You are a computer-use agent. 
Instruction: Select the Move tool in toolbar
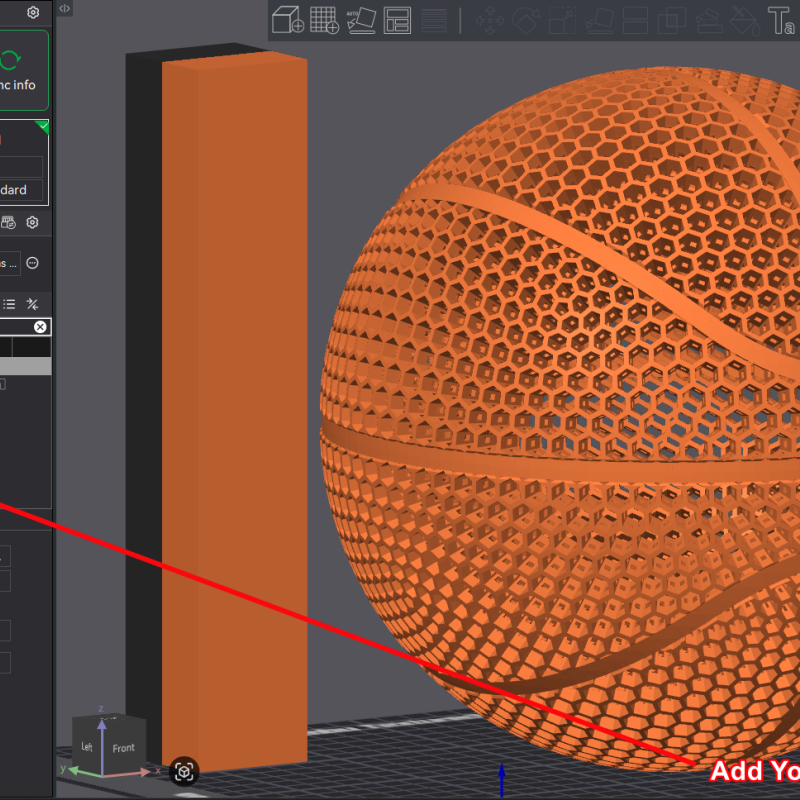click(x=490, y=20)
